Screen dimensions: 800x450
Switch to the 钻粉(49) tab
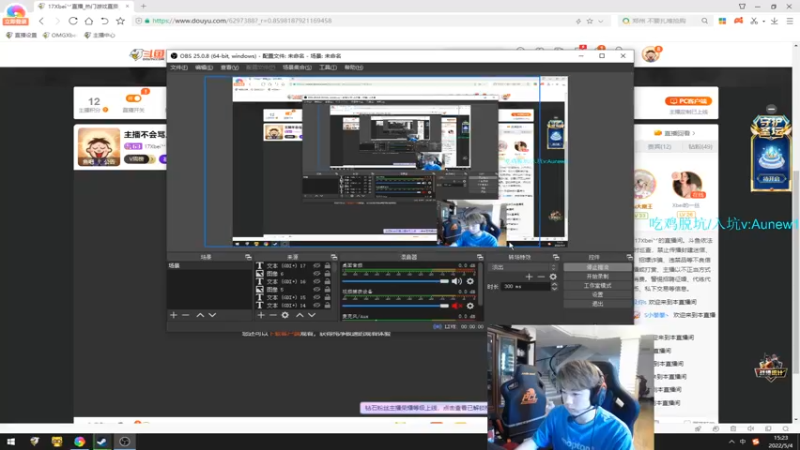[x=700, y=147]
